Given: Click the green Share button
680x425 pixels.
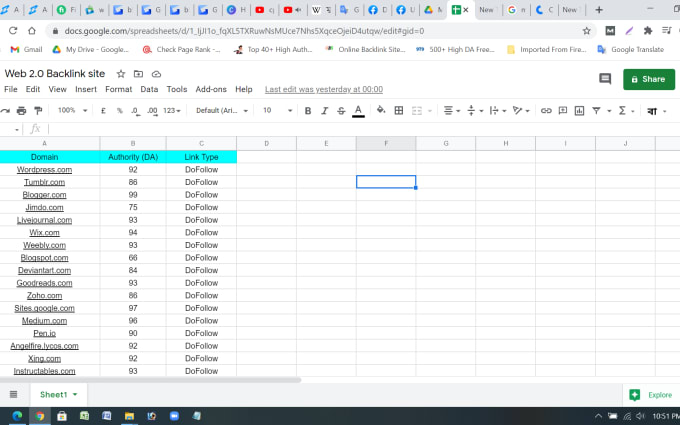Looking at the screenshot, I should 649,79.
